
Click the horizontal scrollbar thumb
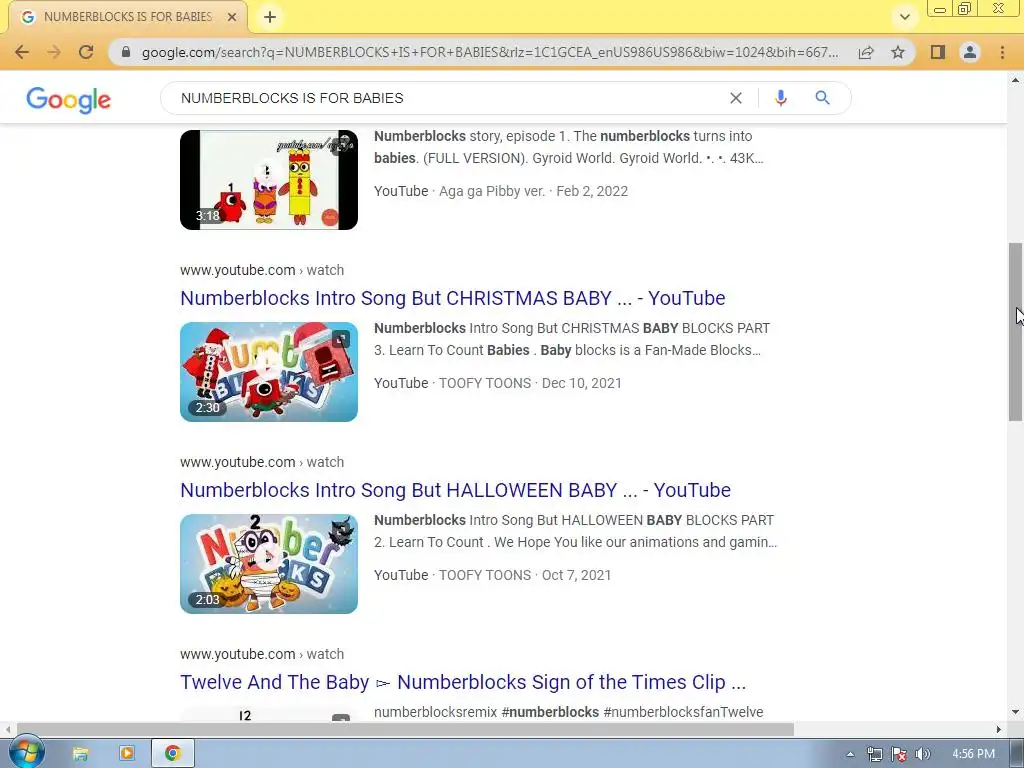tap(405, 729)
